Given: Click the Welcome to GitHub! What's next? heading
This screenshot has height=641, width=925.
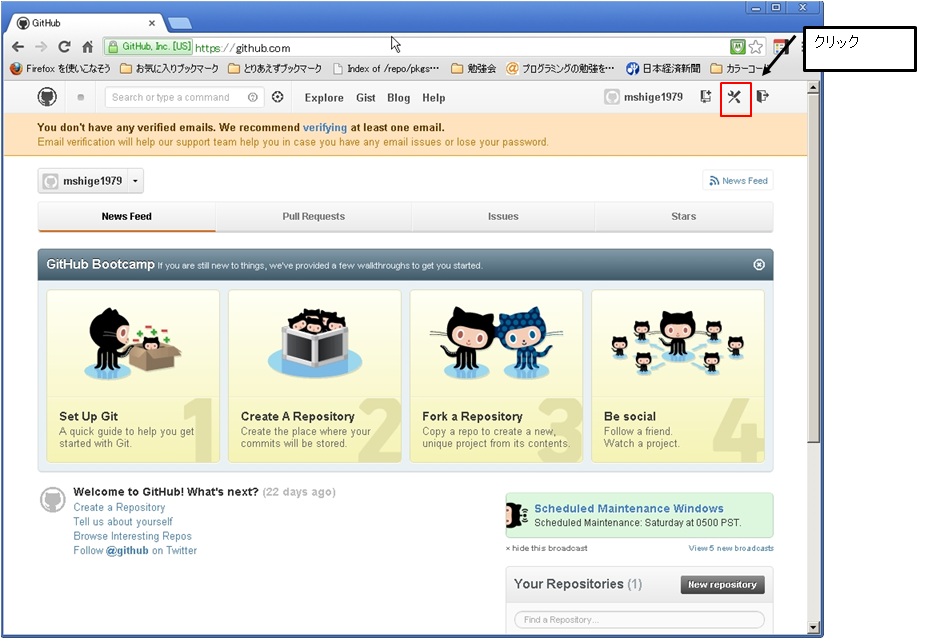Looking at the screenshot, I should coord(166,492).
